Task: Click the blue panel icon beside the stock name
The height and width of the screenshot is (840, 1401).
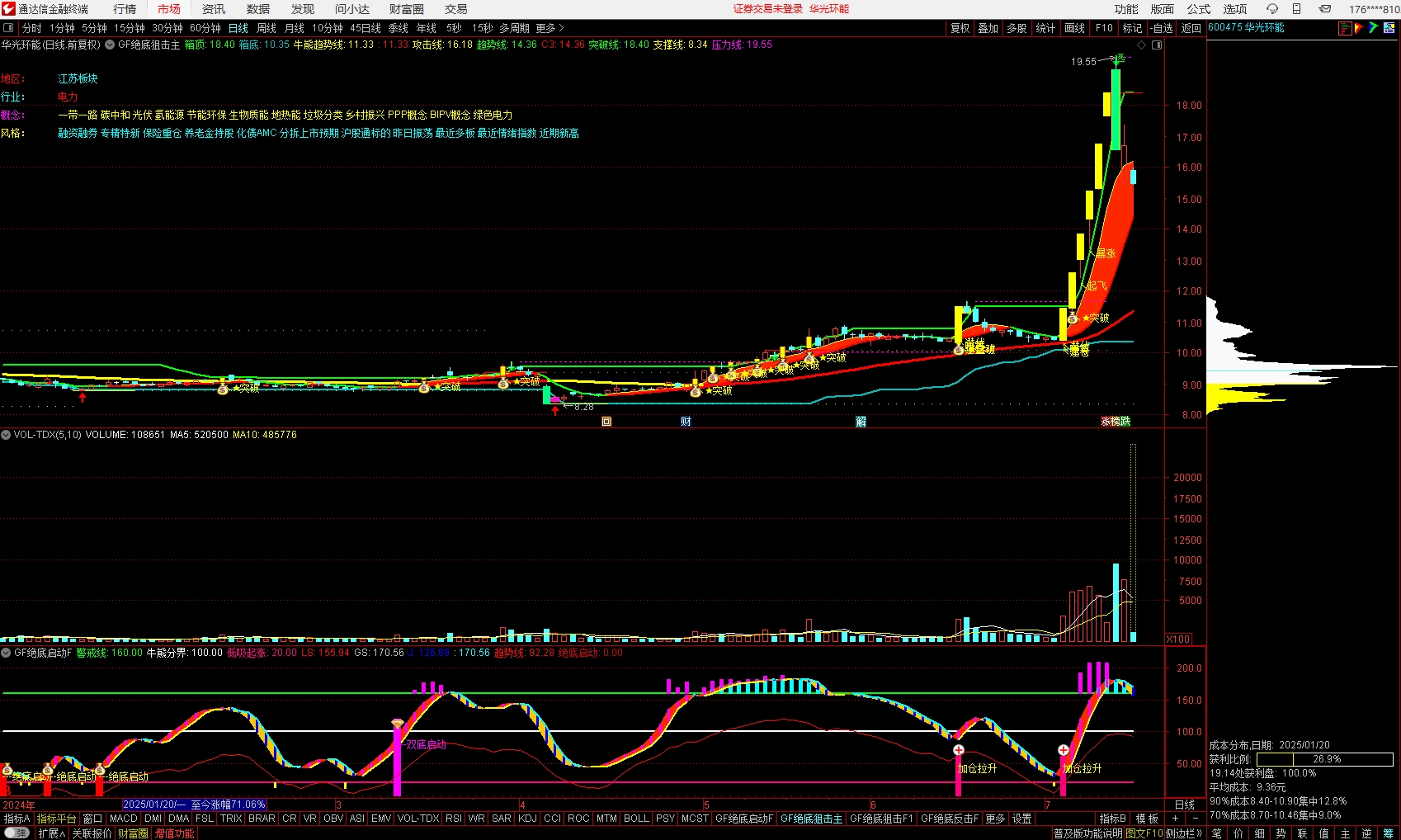Action: (x=1389, y=28)
